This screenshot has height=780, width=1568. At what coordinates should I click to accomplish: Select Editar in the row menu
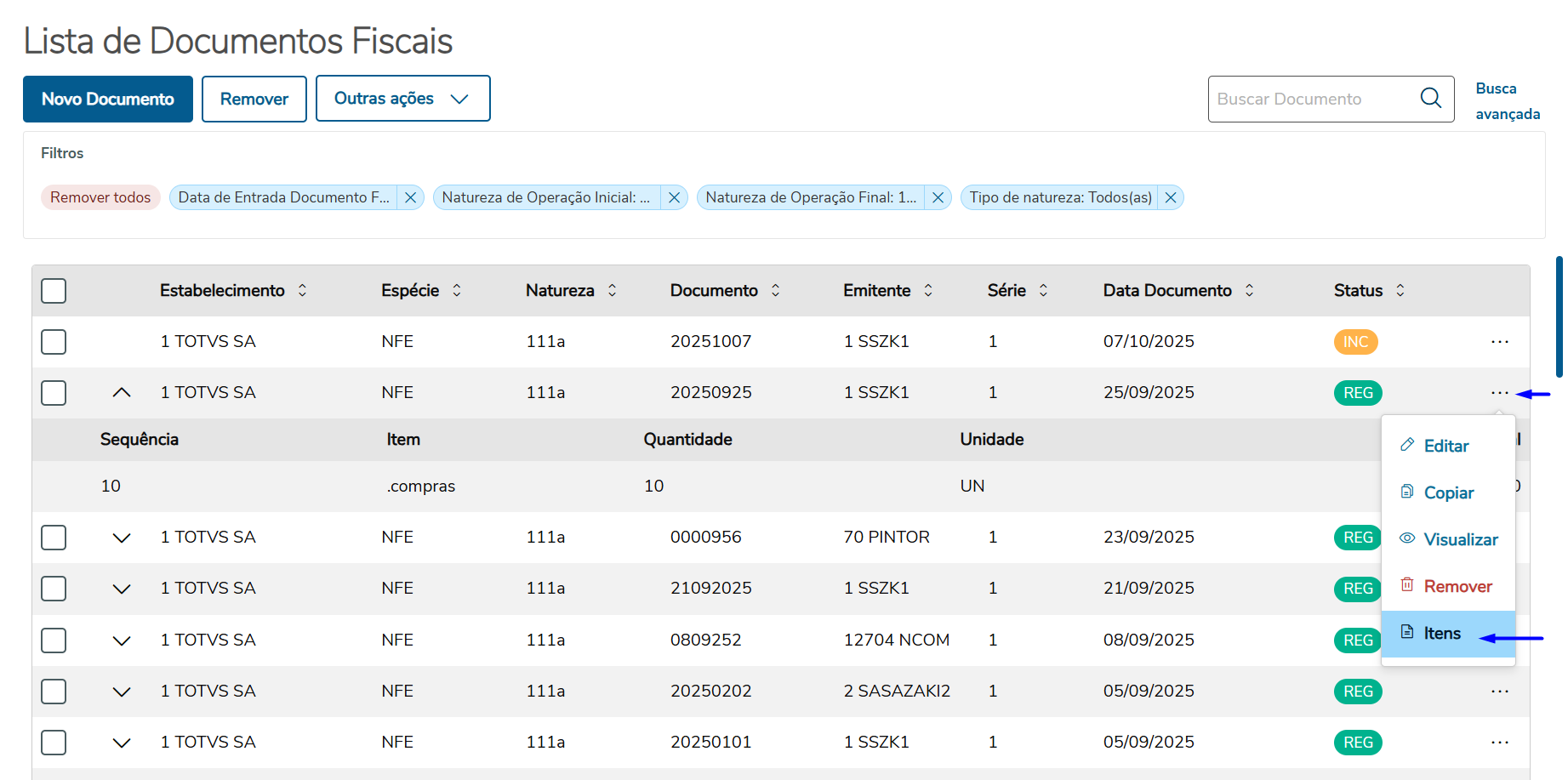[1445, 447]
